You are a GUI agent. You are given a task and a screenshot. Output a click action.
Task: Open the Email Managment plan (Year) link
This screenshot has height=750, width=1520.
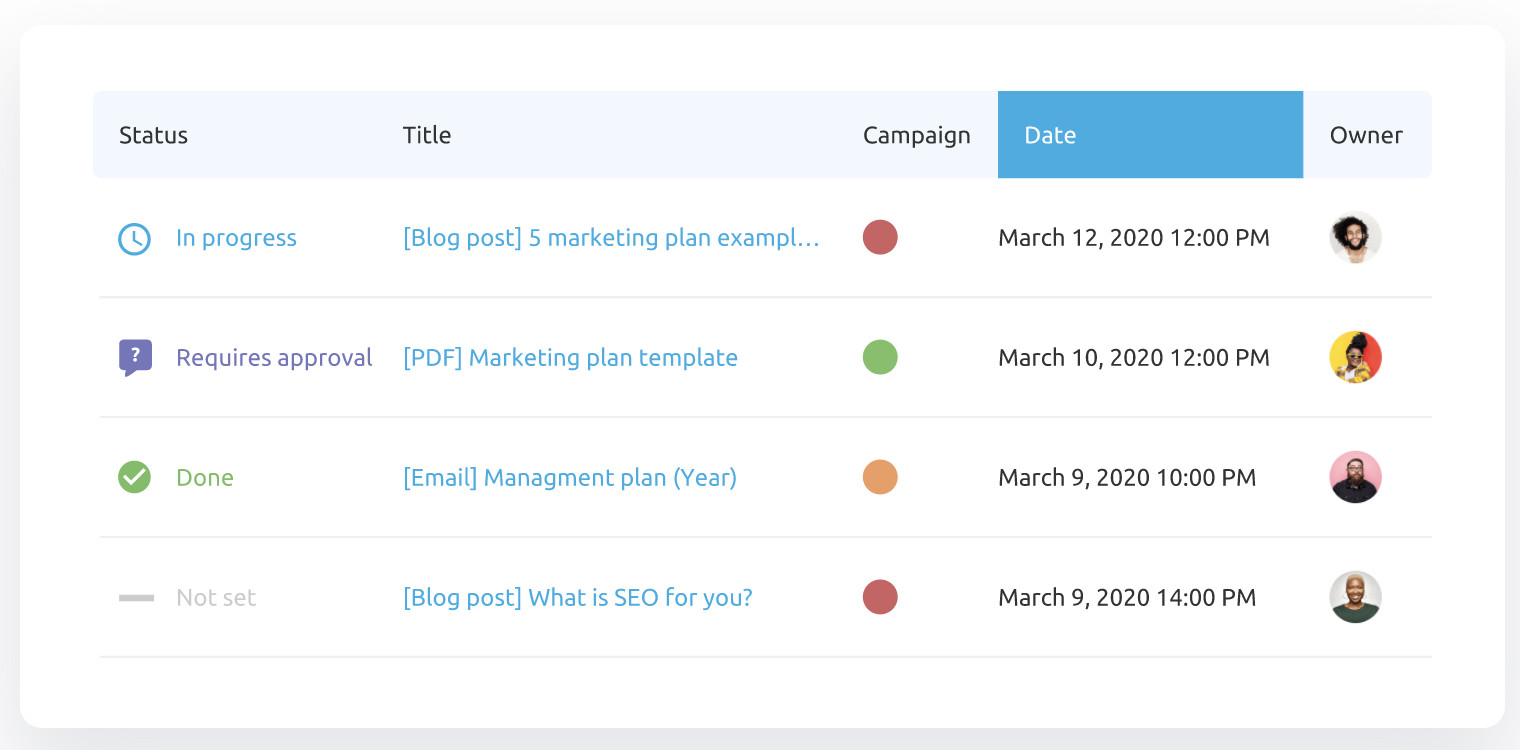570,478
